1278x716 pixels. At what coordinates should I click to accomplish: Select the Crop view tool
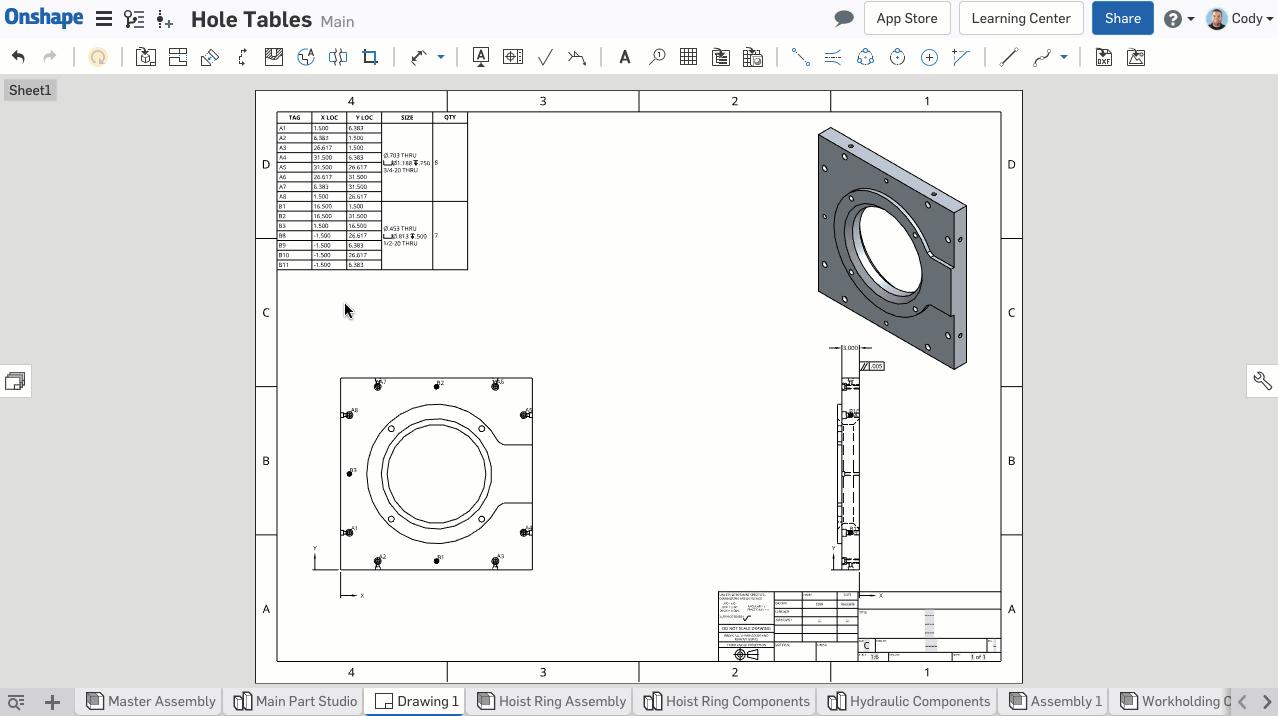pos(369,57)
